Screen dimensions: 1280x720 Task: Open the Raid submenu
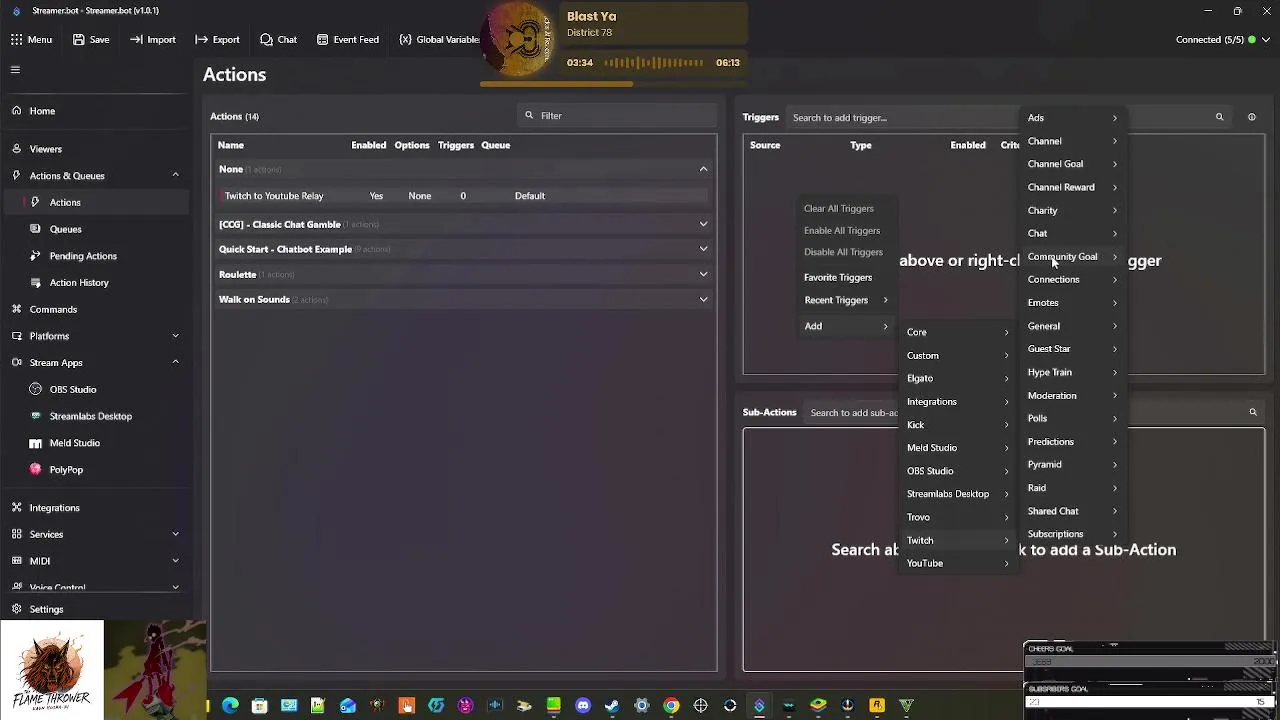point(1073,488)
